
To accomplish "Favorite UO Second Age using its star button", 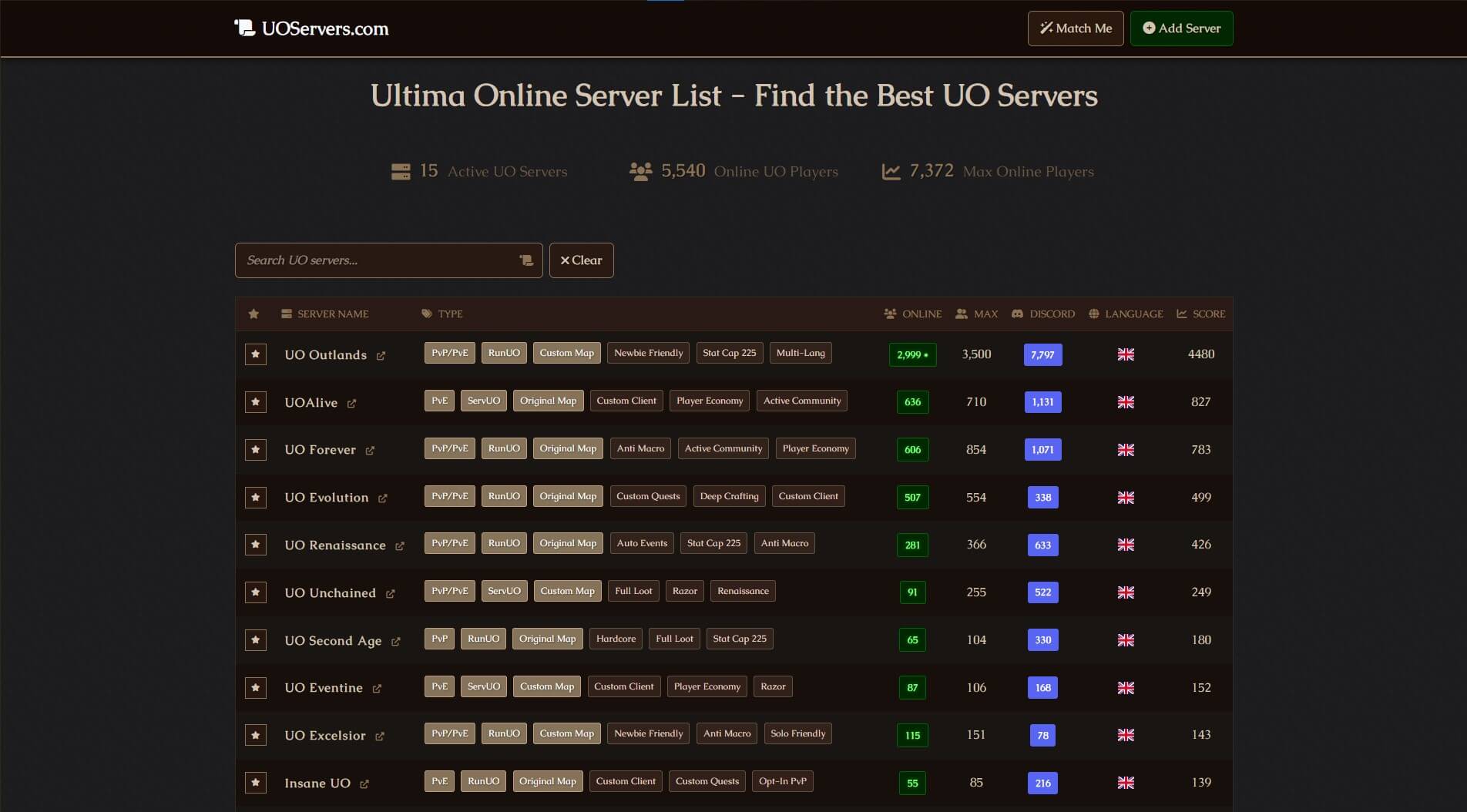I will (255, 640).
